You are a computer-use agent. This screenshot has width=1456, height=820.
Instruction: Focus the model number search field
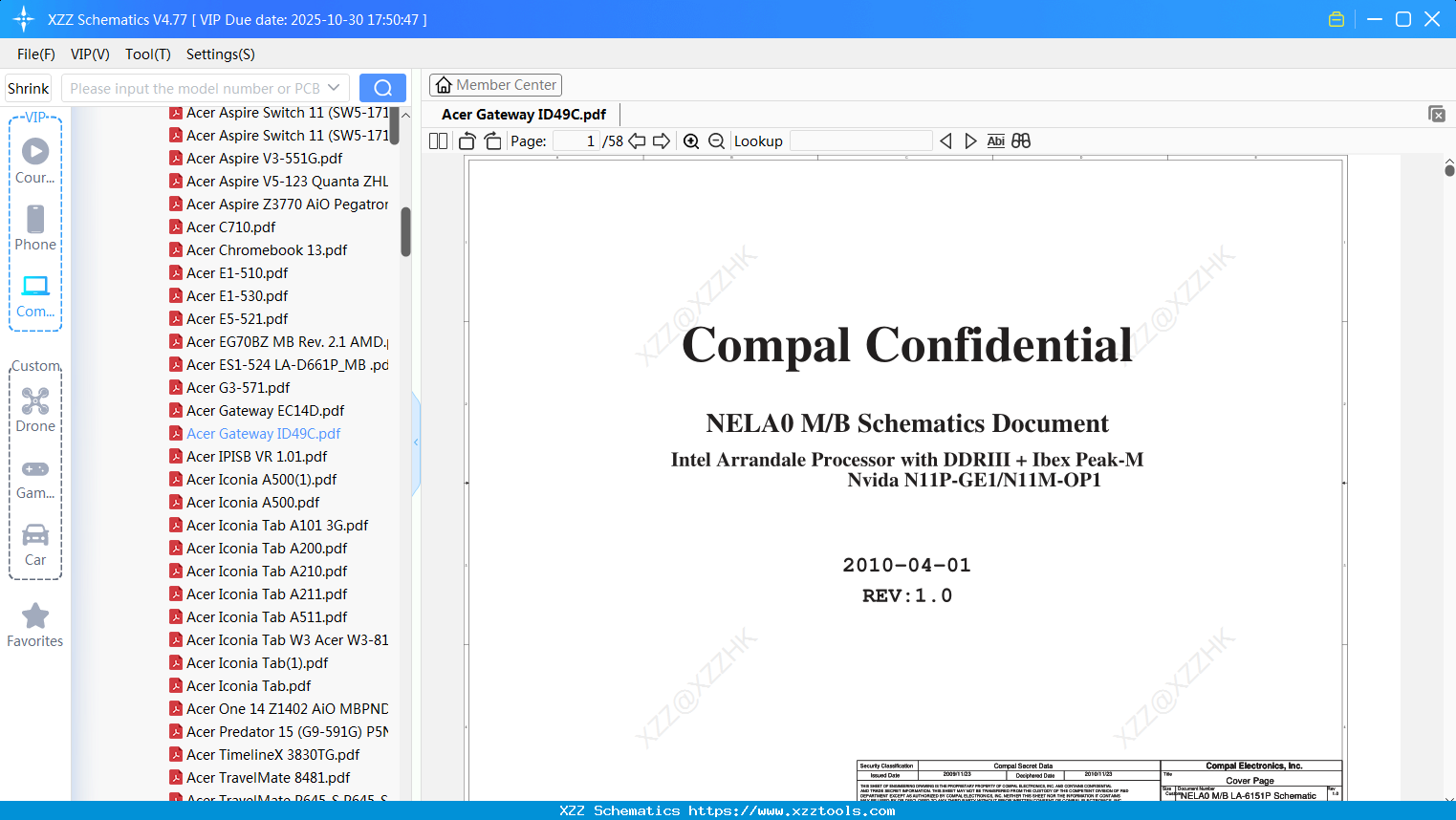point(195,88)
